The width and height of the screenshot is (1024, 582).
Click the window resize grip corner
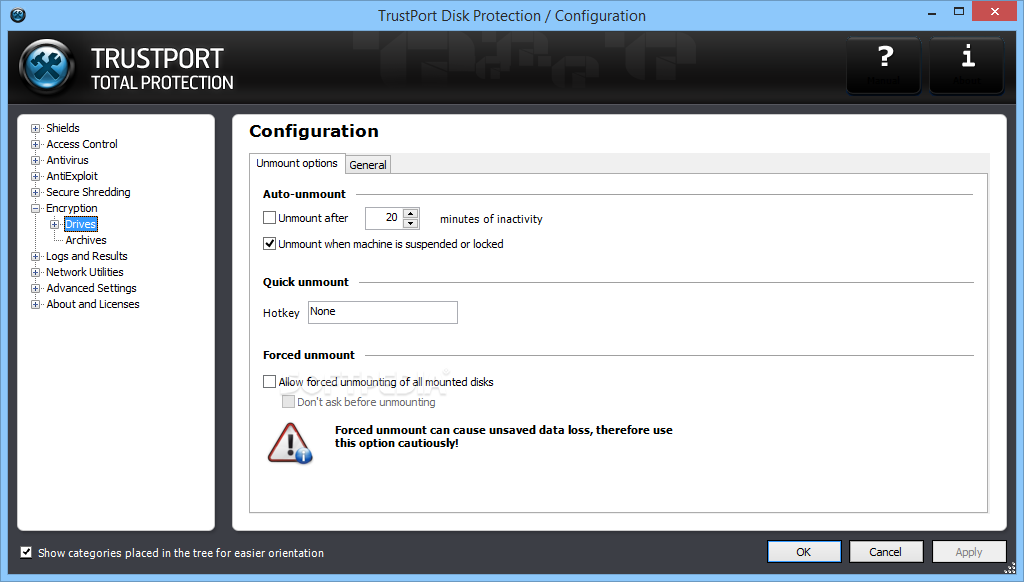coord(1010,568)
